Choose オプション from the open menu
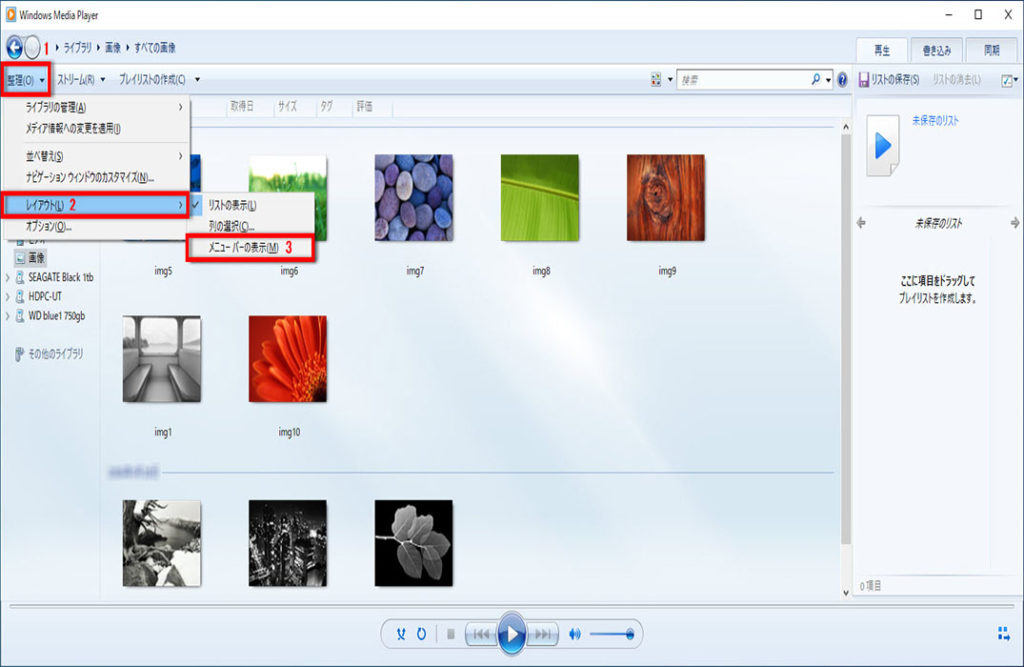The image size is (1024, 667). pos(48,226)
